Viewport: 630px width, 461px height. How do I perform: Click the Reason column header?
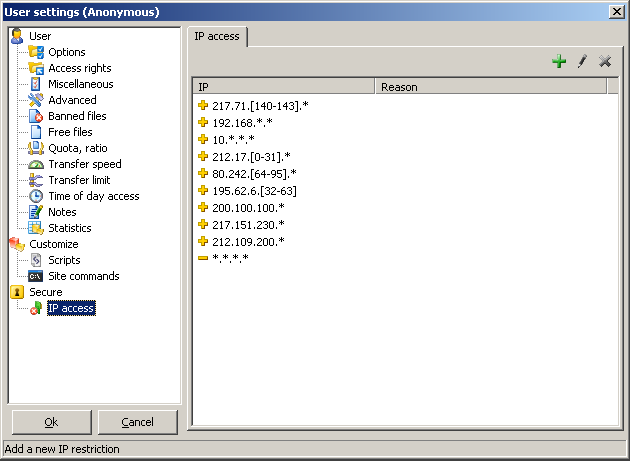[490, 87]
